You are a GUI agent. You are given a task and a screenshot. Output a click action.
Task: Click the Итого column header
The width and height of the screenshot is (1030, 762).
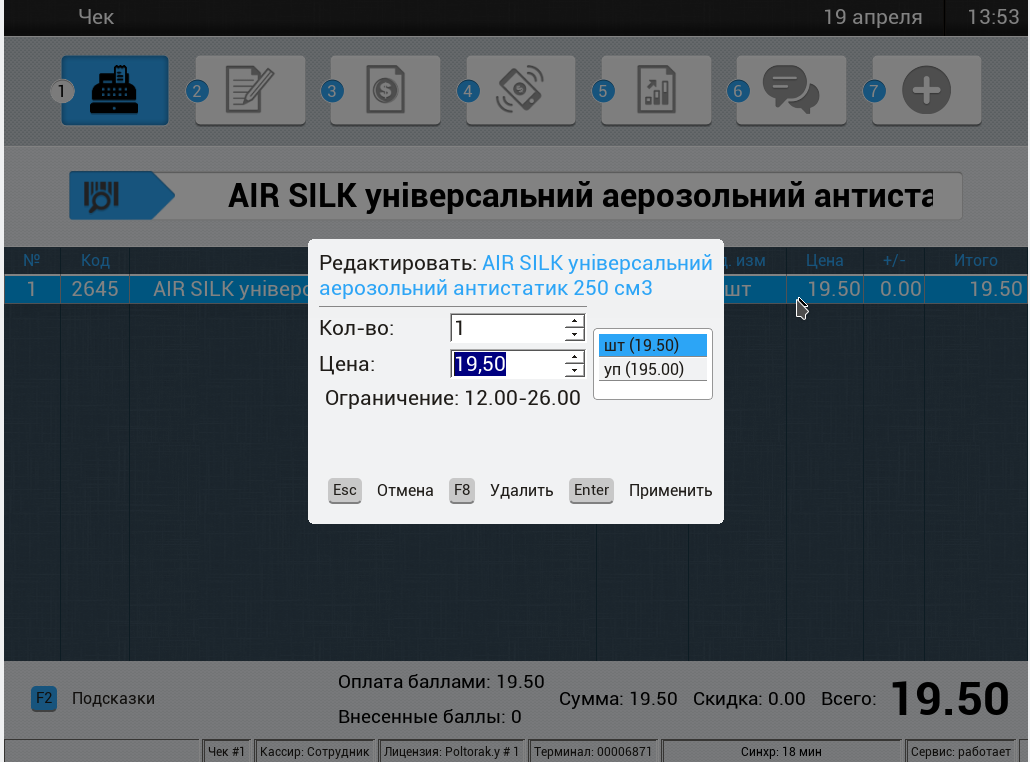coord(975,261)
